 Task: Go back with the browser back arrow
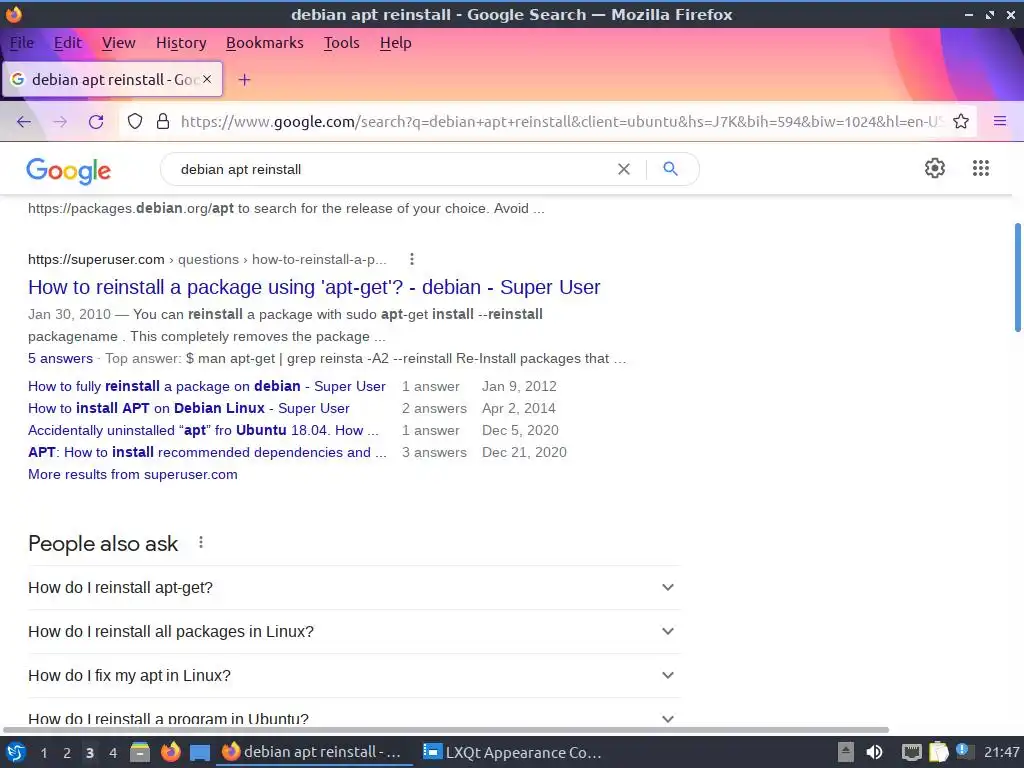24,121
